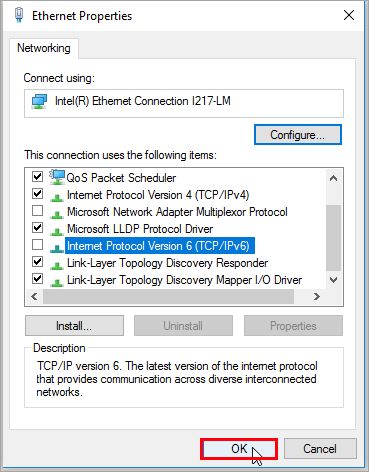Enable the Internet Protocol Version 6 checkbox
Screen dimensions: 369x472
(37, 245)
